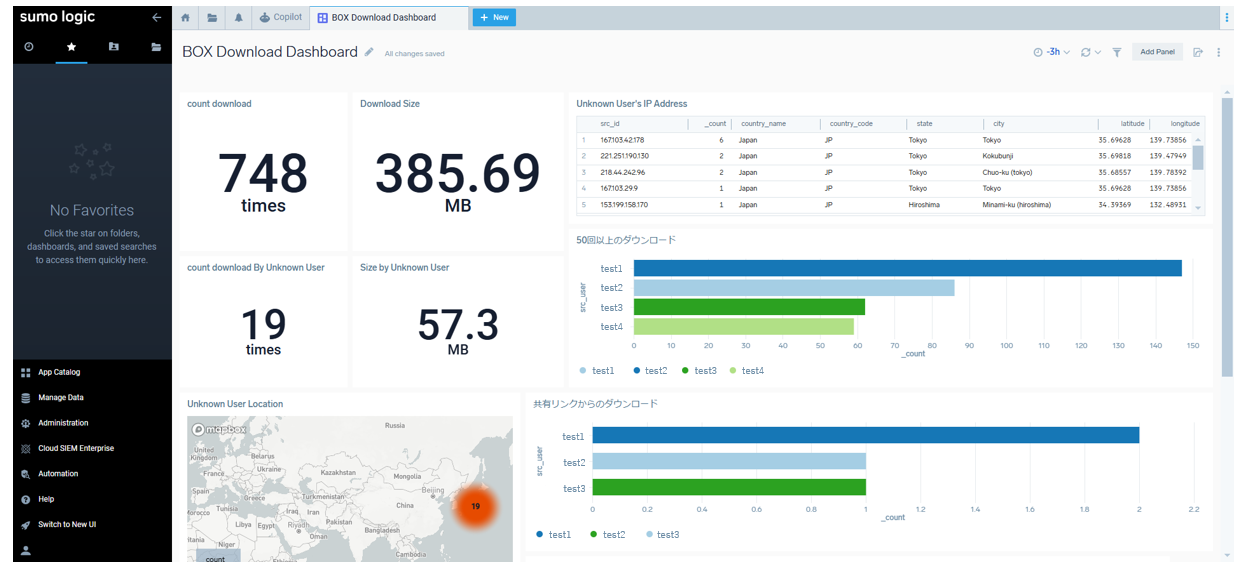The height and width of the screenshot is (583, 1252).
Task: Open the top-right window kebab menu
Action: coord(1227,18)
